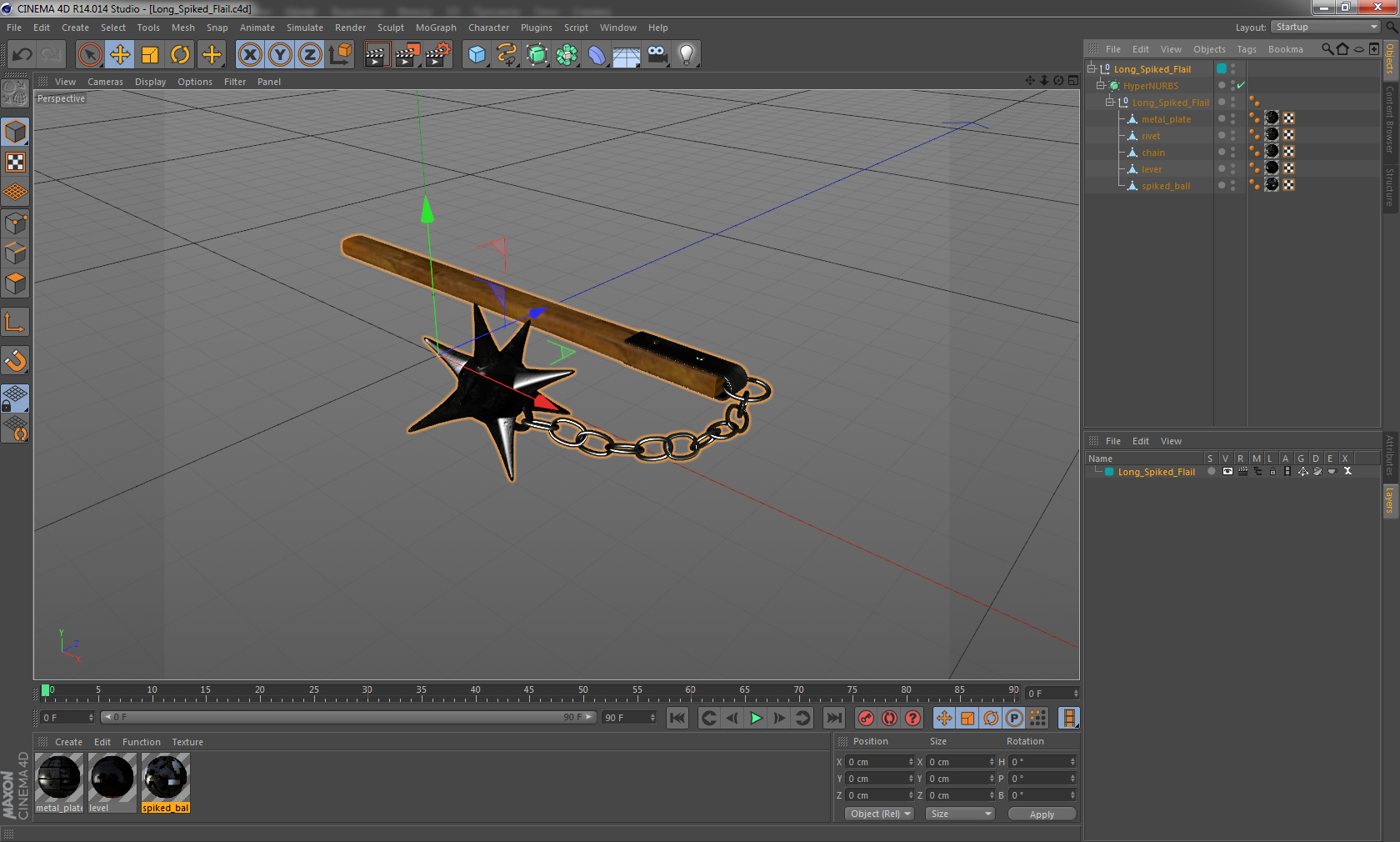Record active objects keyframe
This screenshot has width=1400, height=842.
(867, 718)
